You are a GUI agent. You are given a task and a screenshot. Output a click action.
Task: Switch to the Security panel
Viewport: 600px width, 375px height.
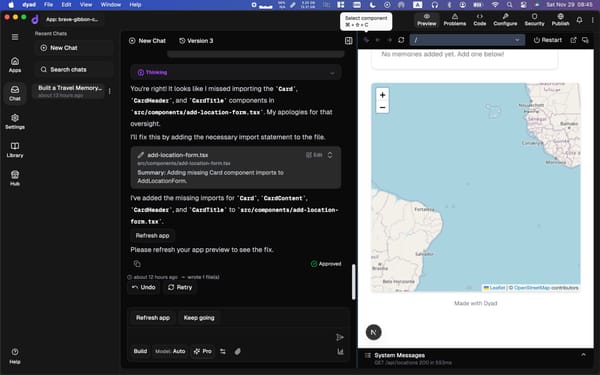[534, 20]
